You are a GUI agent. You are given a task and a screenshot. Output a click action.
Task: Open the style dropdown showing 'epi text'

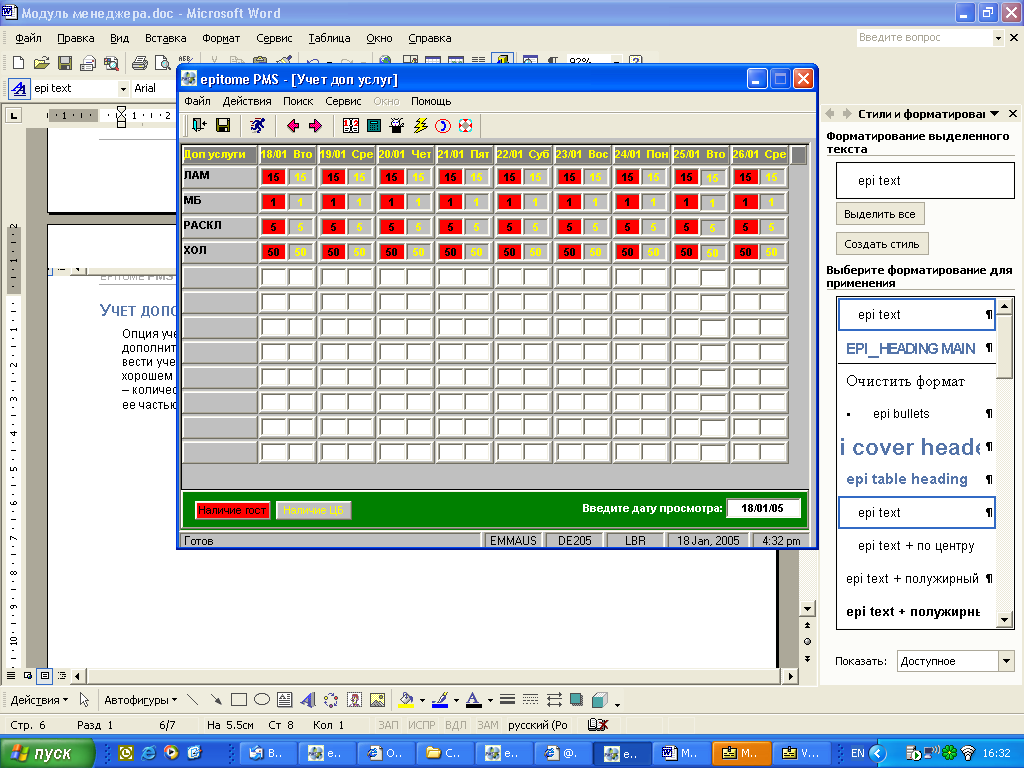[123, 88]
